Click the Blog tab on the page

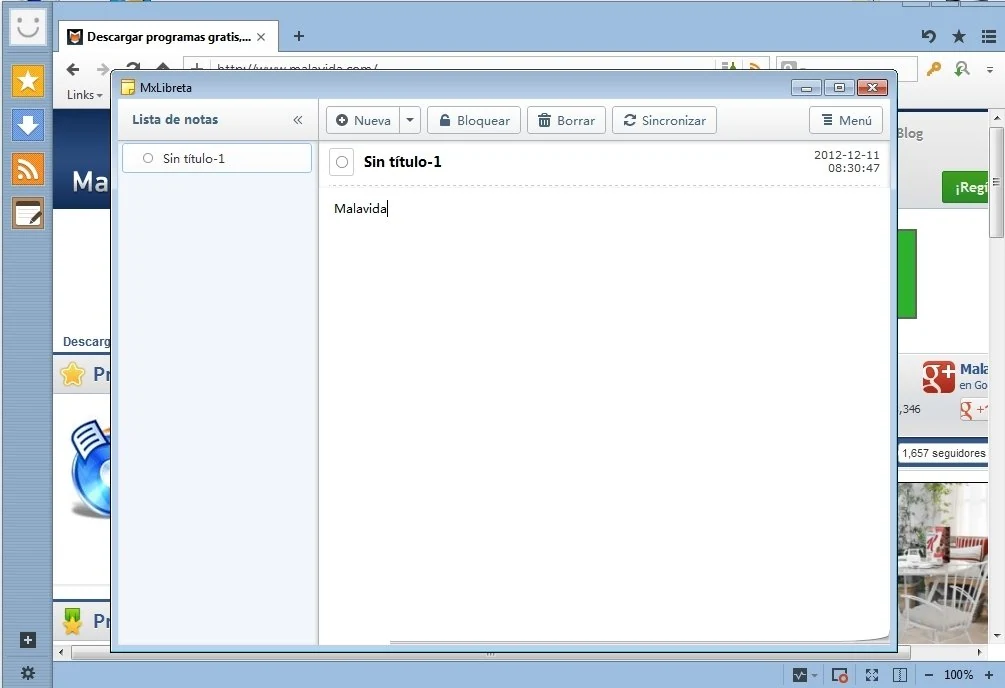pyautogui.click(x=910, y=133)
